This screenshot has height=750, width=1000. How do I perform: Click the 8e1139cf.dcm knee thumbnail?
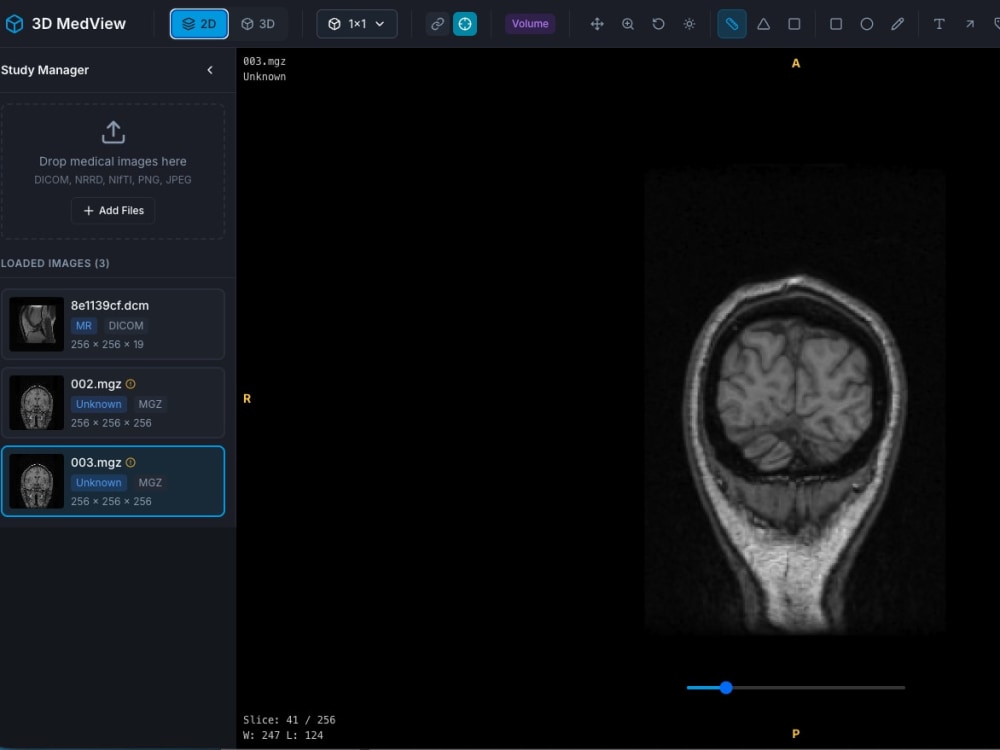(36, 324)
